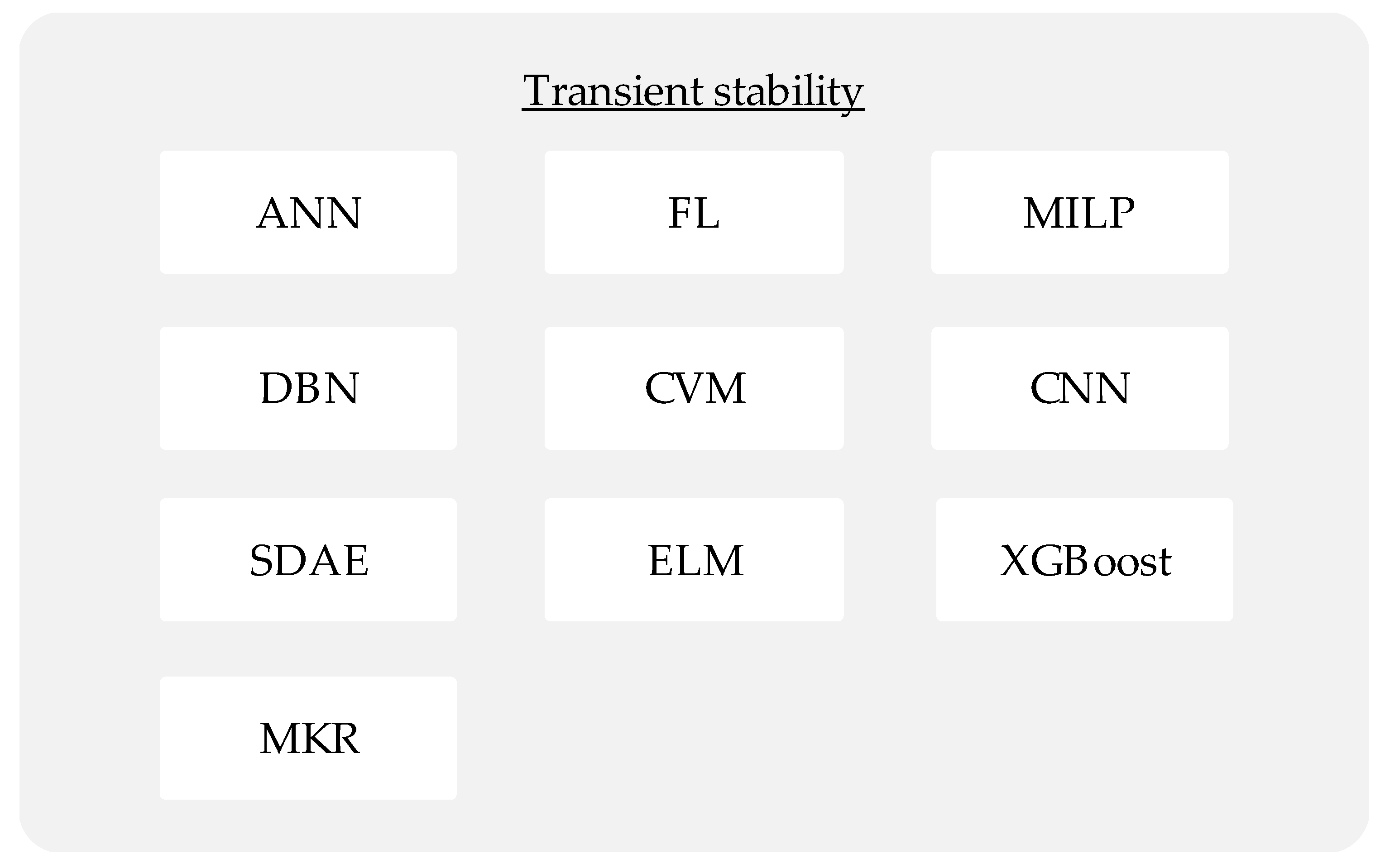Click the stacked denoising autoencoder abbreviation
Image resolution: width=1385 pixels, height=868 pixels.
[308, 560]
